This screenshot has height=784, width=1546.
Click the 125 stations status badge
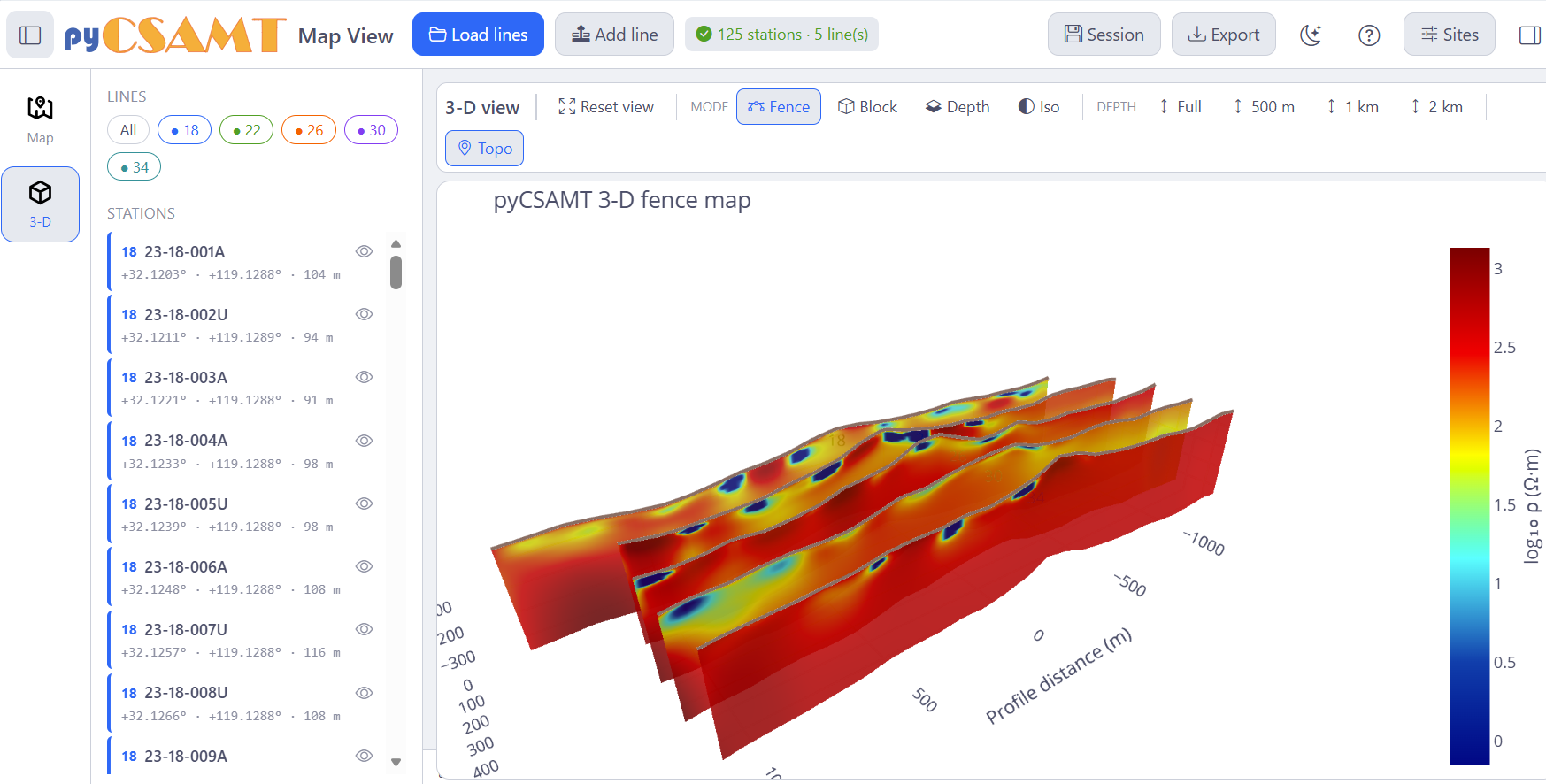782,35
